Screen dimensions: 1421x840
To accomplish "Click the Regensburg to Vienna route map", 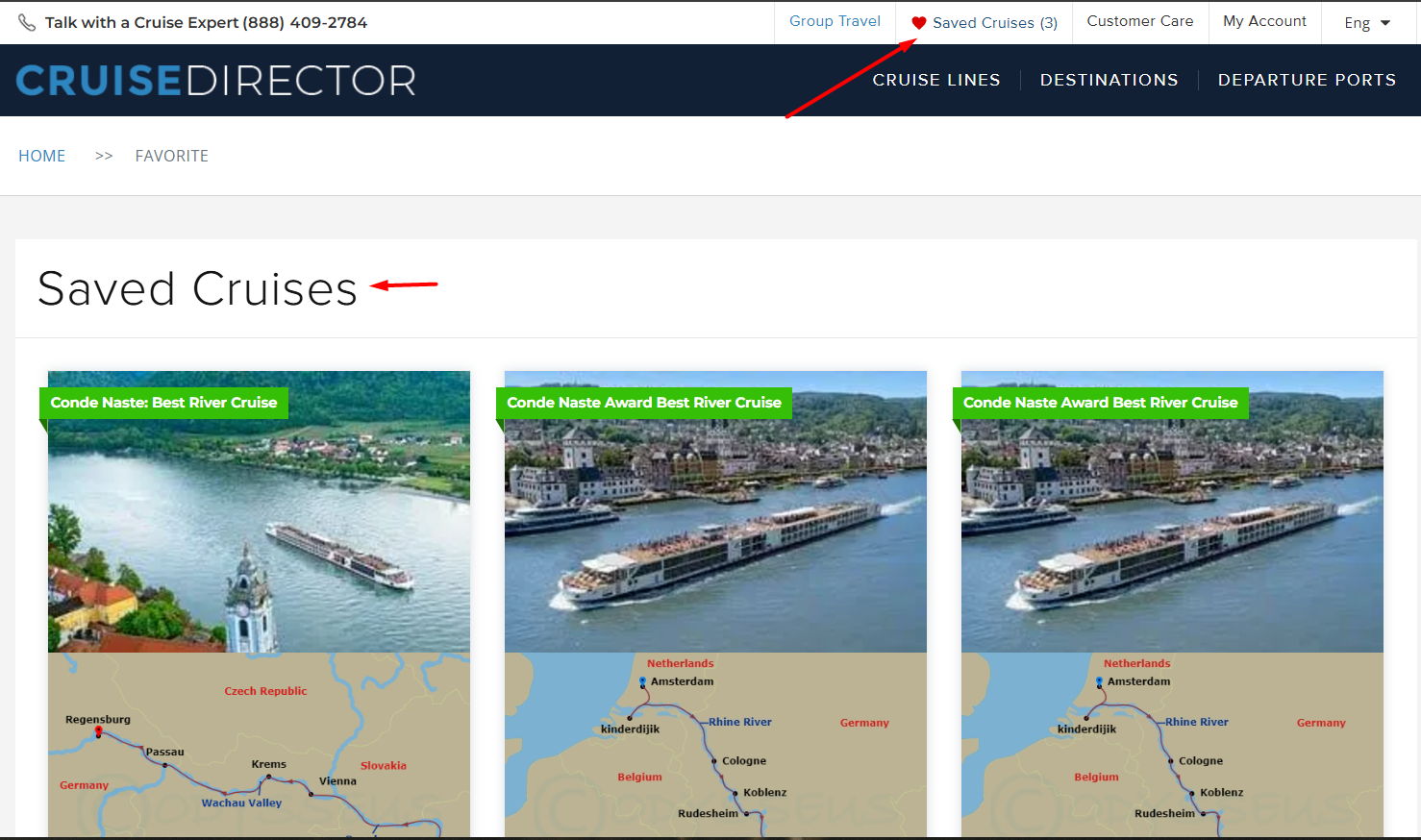I will pyautogui.click(x=259, y=745).
